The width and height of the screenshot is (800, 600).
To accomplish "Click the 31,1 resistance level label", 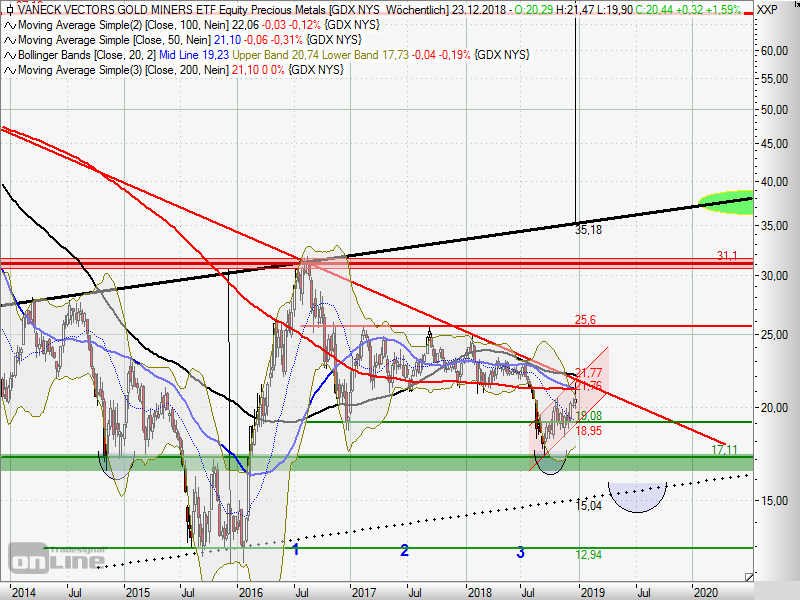I will (x=727, y=256).
